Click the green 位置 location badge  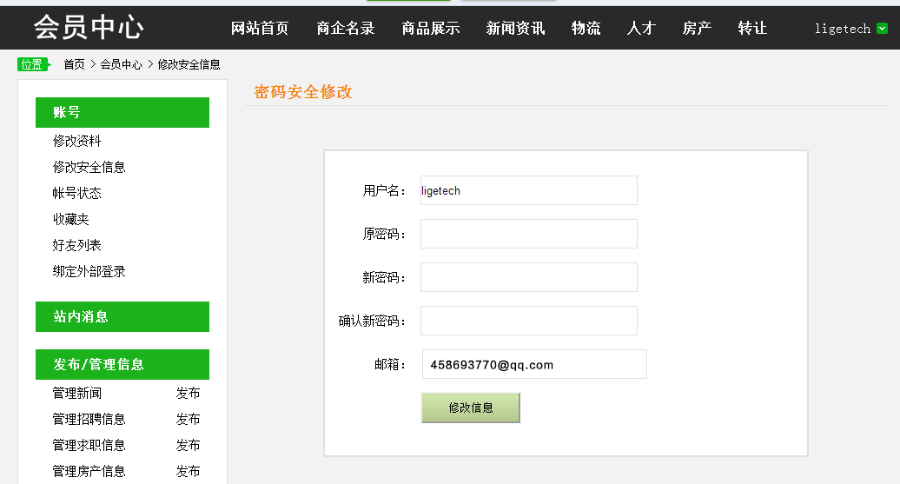(33, 64)
